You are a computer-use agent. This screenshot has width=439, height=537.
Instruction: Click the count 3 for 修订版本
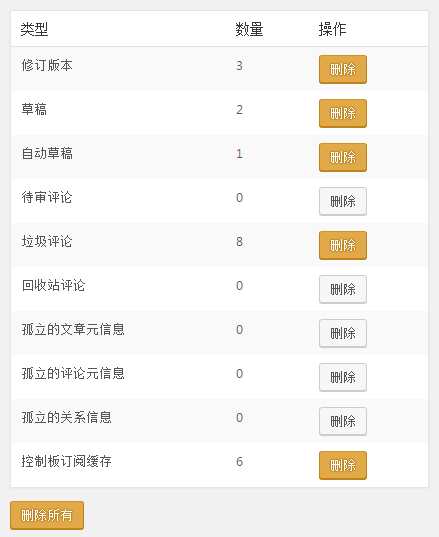(239, 65)
